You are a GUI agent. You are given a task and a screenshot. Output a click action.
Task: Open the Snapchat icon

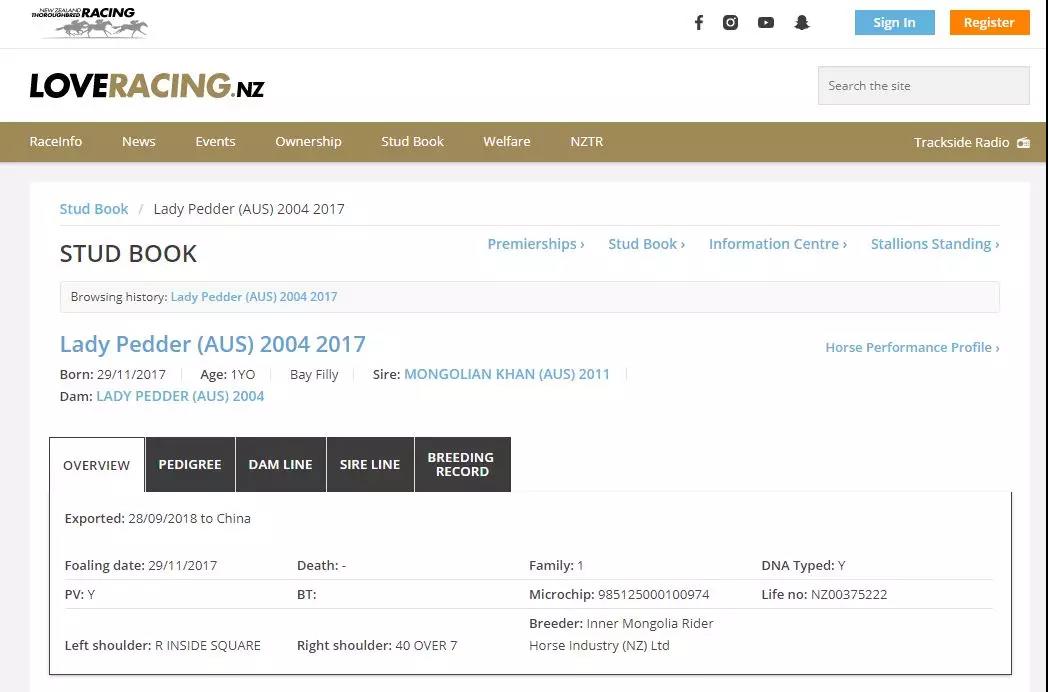[801, 22]
